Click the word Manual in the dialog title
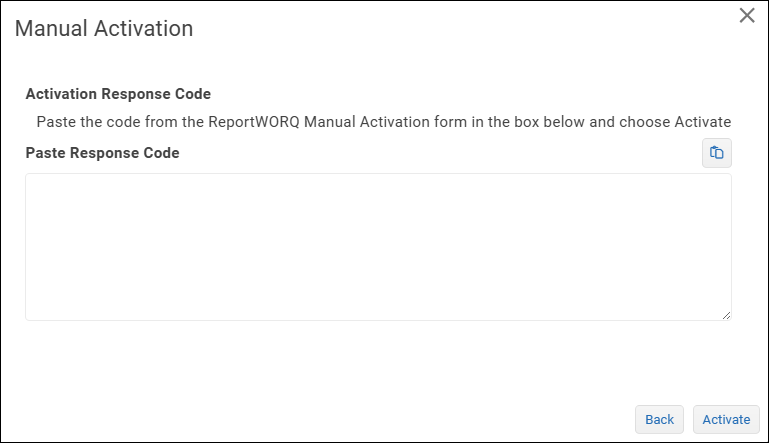Viewport: 769px width, 443px height. point(51,28)
